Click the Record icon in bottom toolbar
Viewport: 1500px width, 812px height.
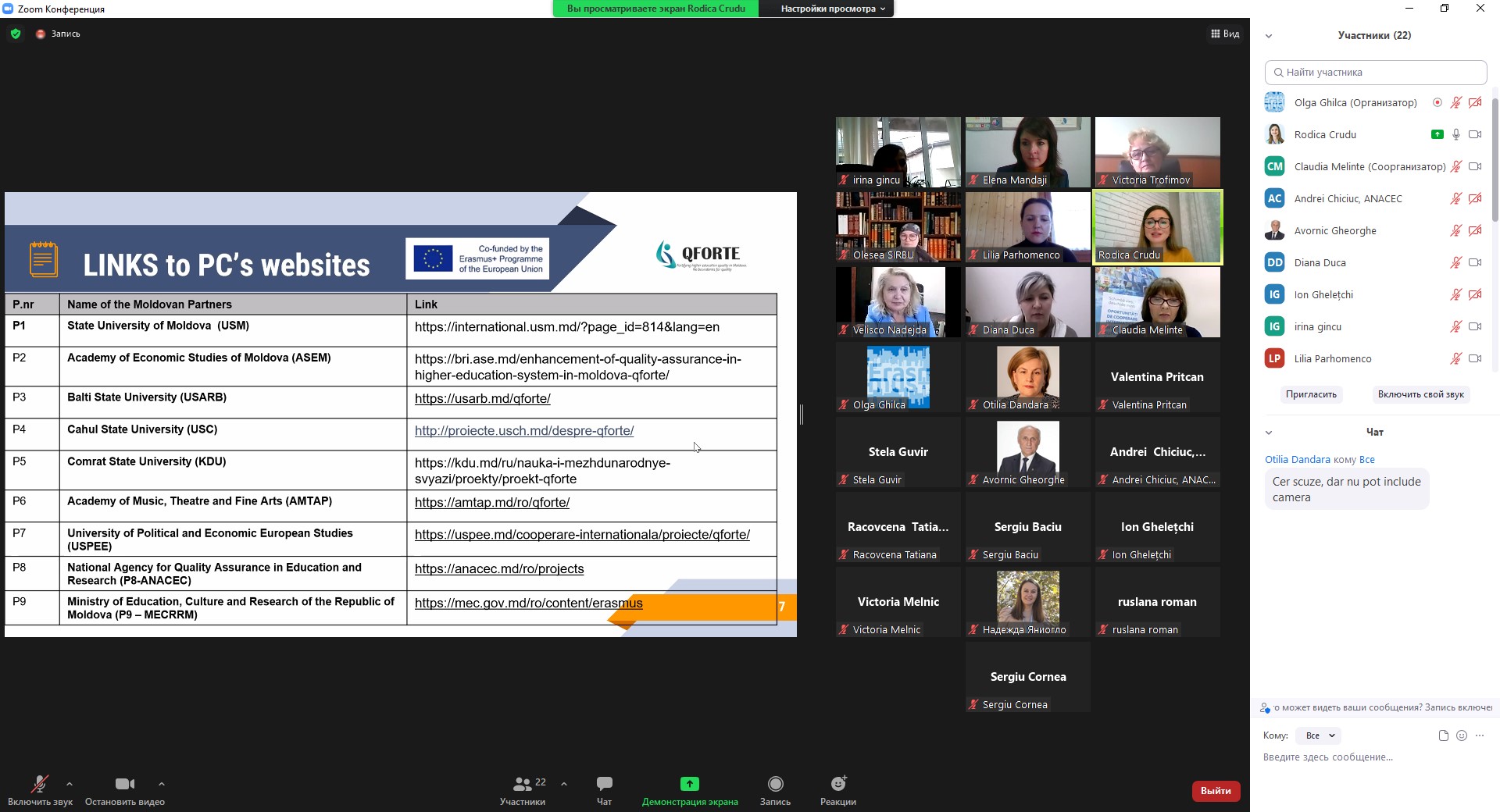775,784
